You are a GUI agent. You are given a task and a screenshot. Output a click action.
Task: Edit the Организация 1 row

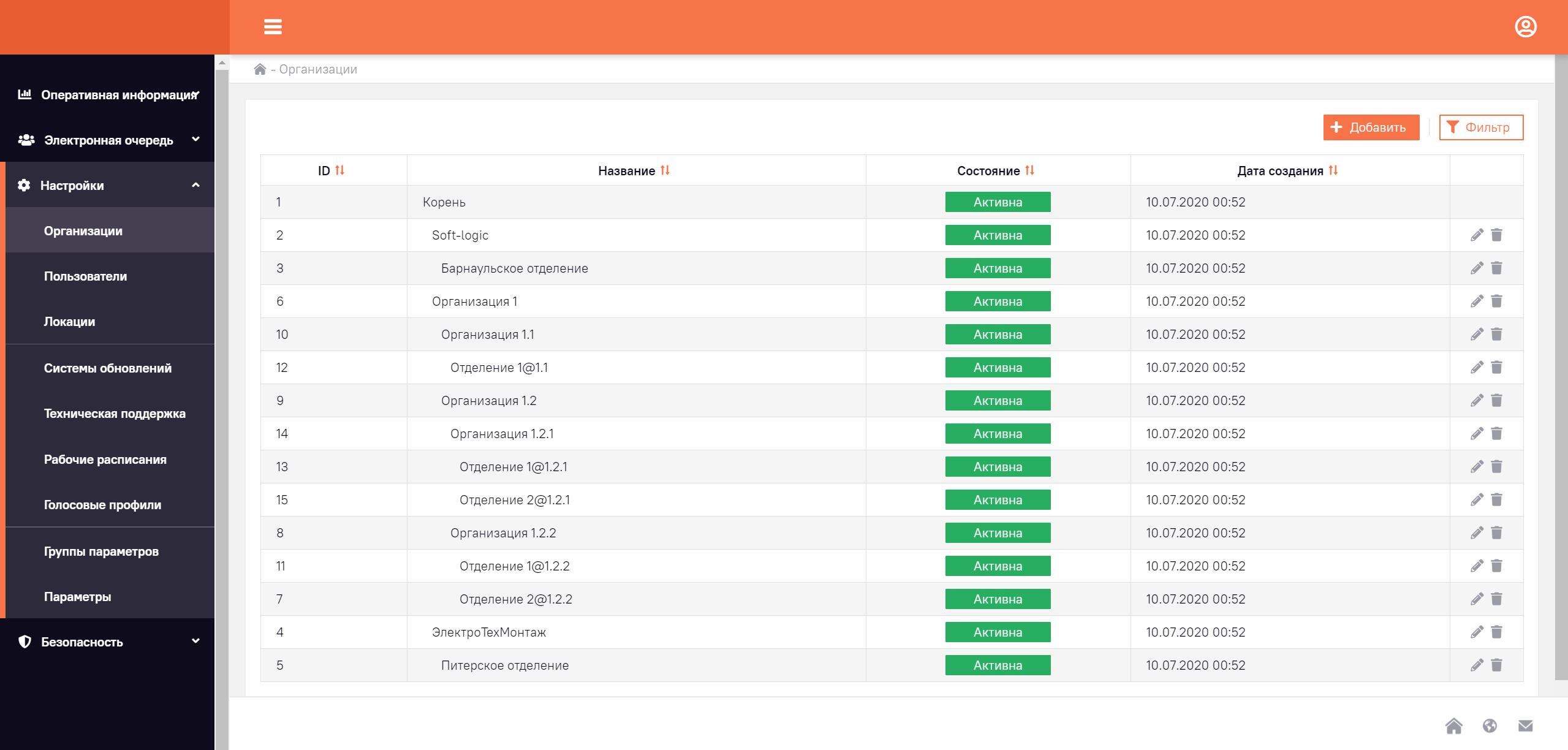pos(1477,301)
